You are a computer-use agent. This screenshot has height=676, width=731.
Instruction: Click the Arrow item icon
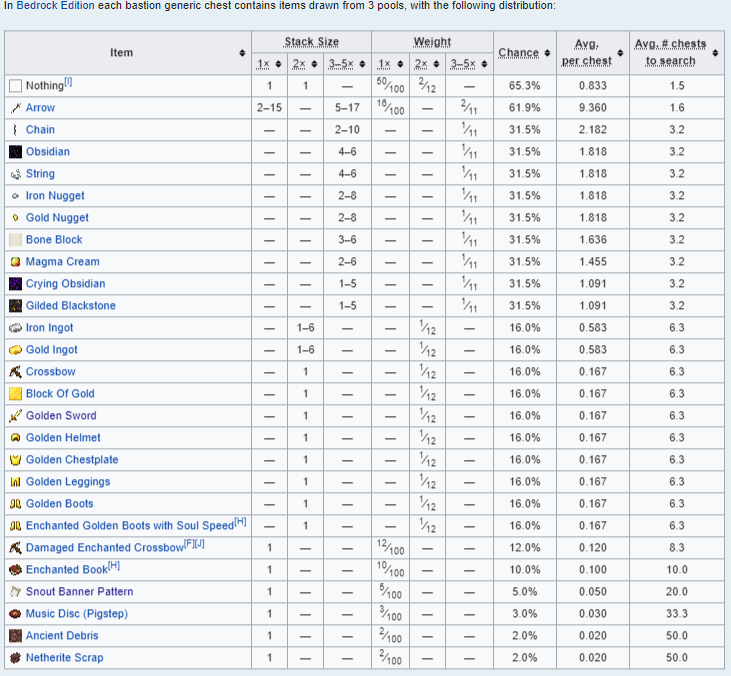[15, 108]
